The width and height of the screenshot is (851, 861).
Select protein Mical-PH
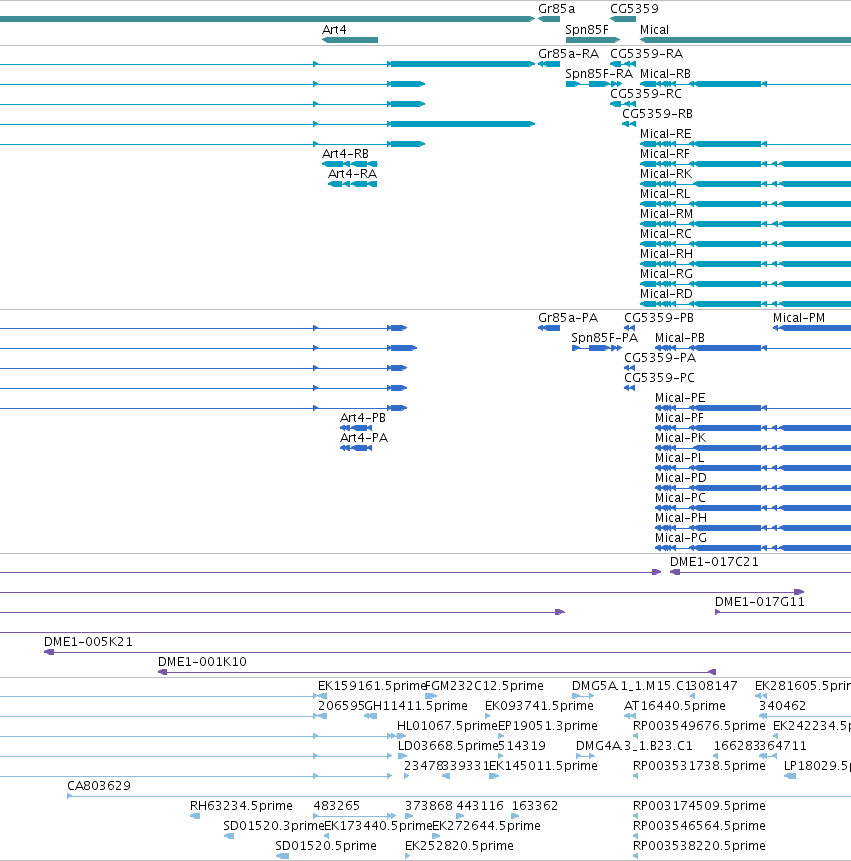tap(681, 518)
